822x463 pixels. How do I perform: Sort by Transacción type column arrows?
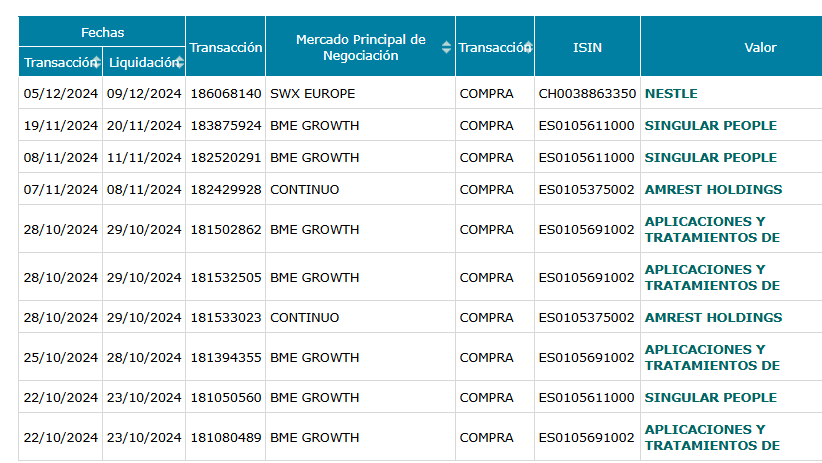(x=528, y=47)
